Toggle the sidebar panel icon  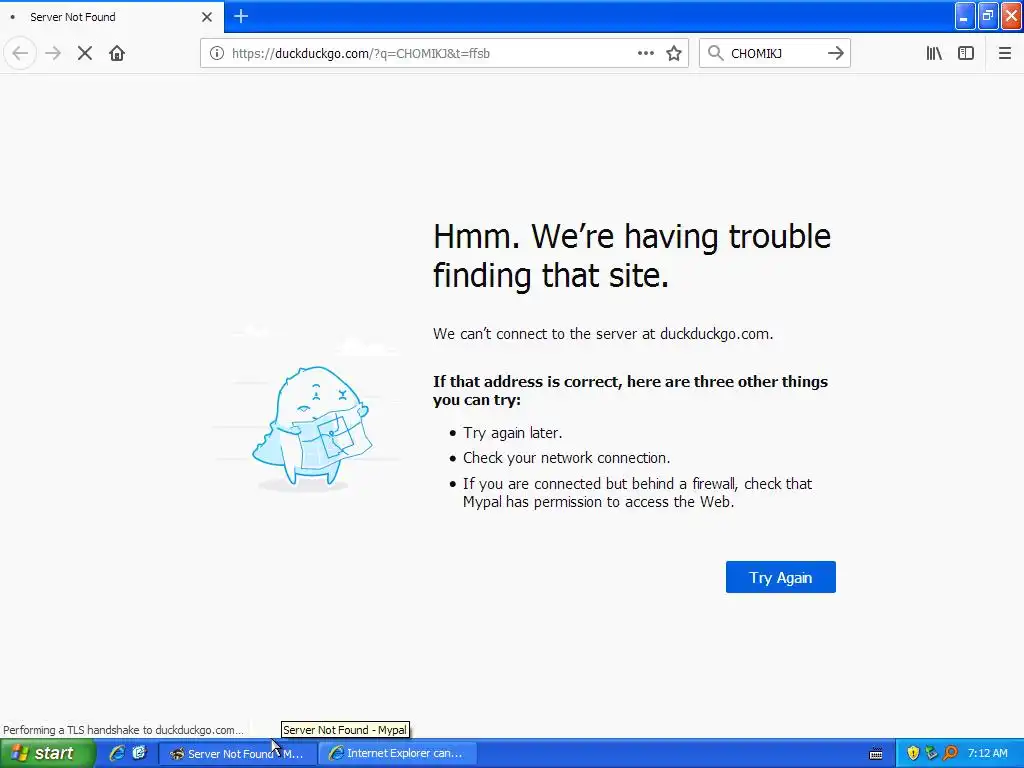point(966,53)
